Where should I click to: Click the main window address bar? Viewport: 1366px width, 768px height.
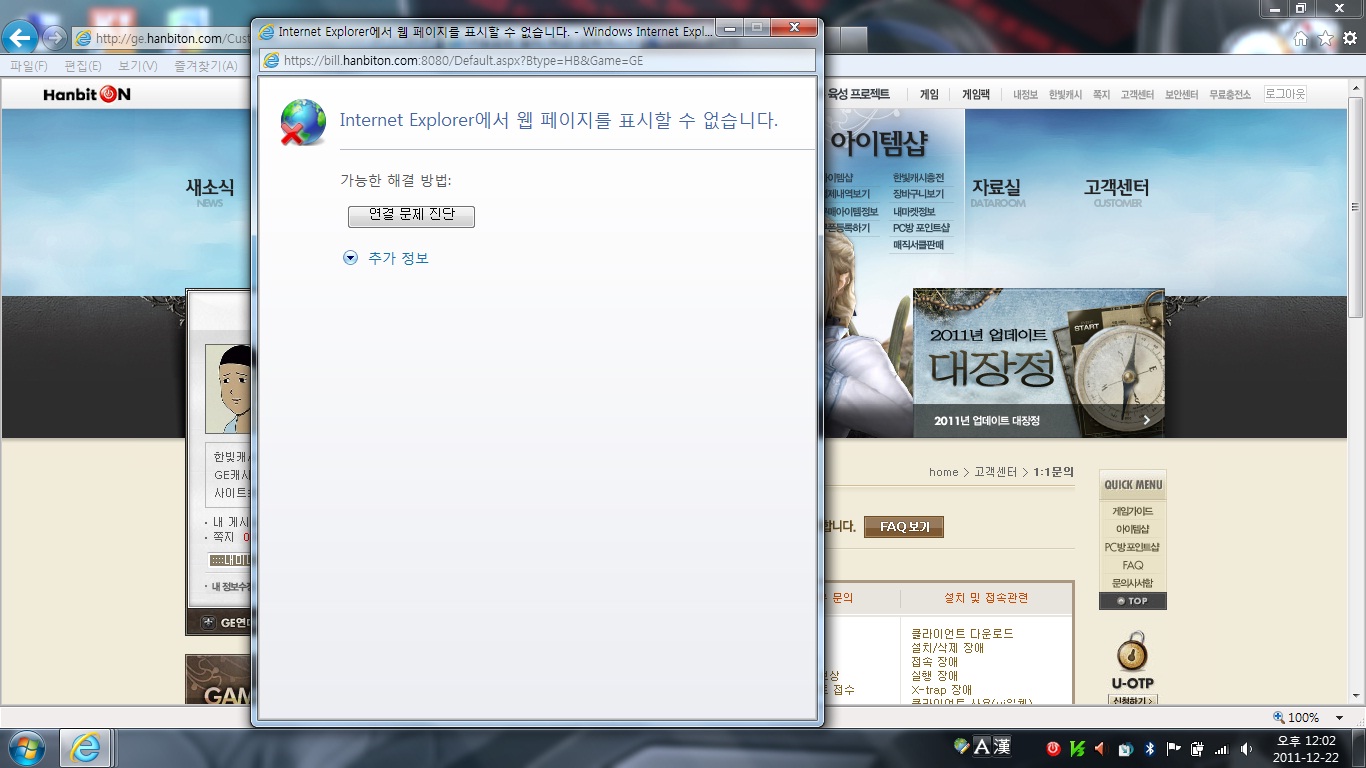pyautogui.click(x=160, y=38)
